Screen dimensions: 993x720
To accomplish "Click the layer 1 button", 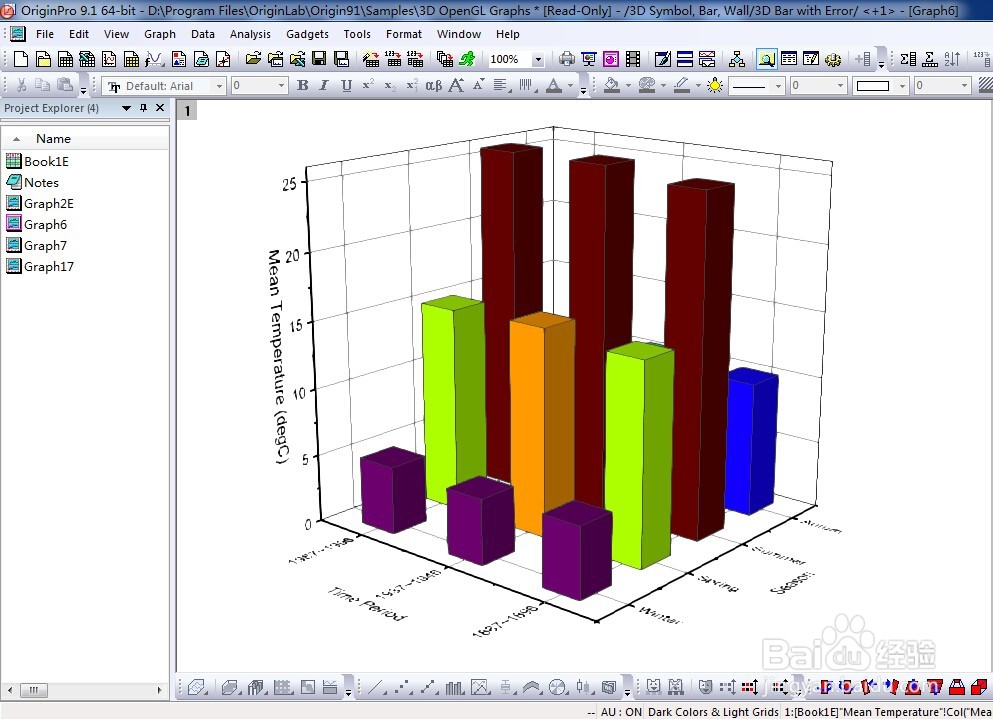I will pos(187,111).
